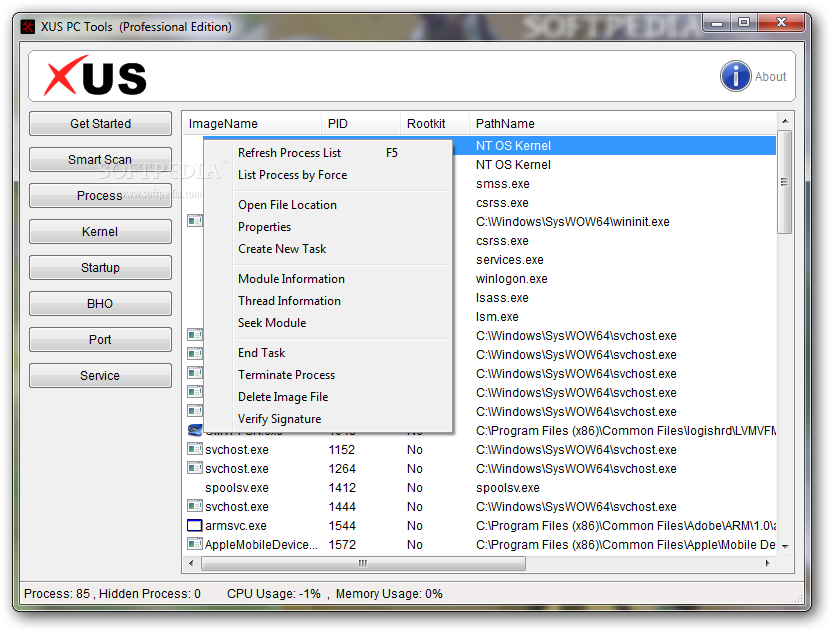Image resolution: width=832 pixels, height=632 pixels.
Task: Click PID value 1412
Action: [342, 488]
